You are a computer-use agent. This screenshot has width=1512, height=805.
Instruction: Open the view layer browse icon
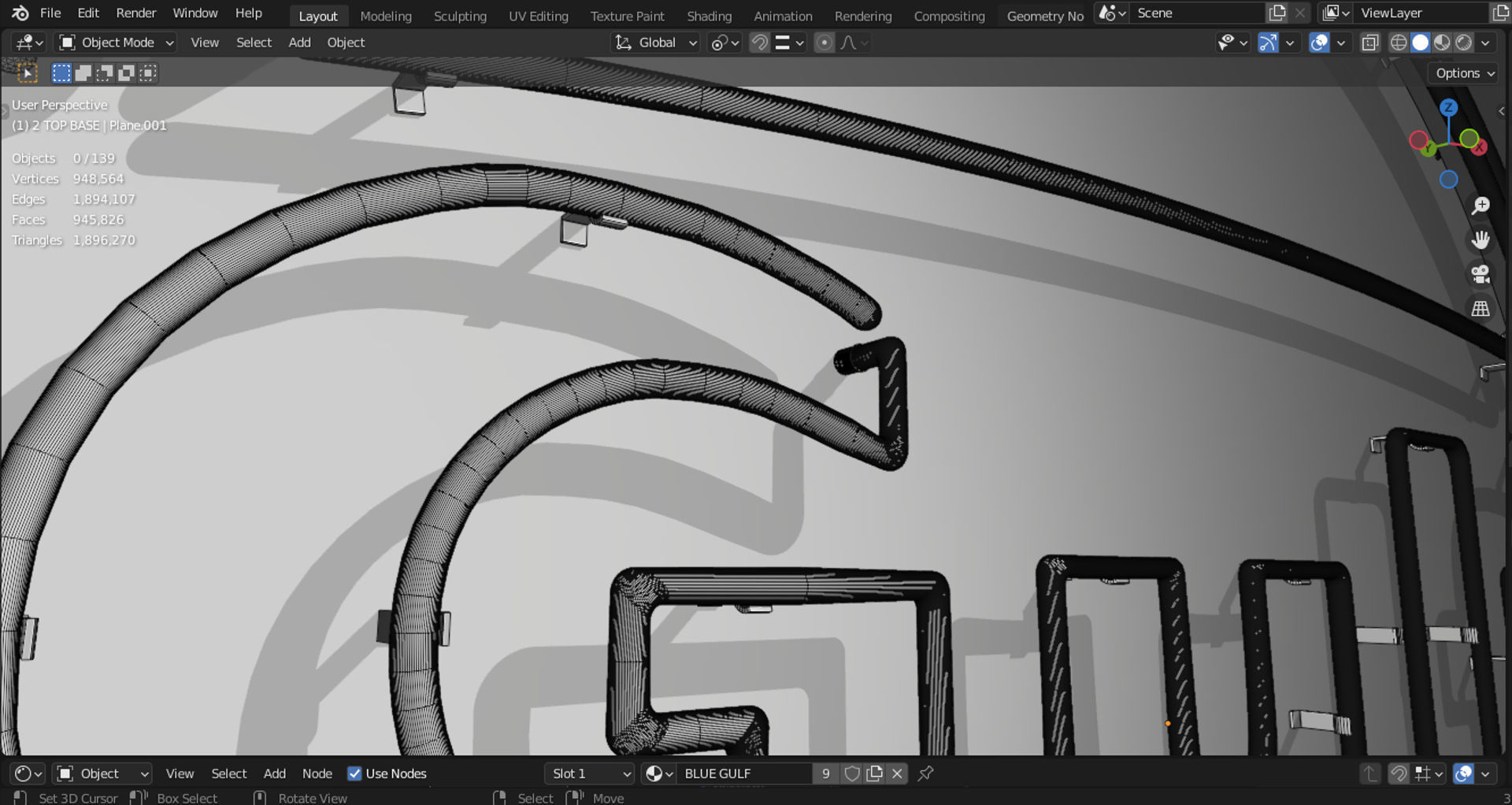pyautogui.click(x=1336, y=13)
